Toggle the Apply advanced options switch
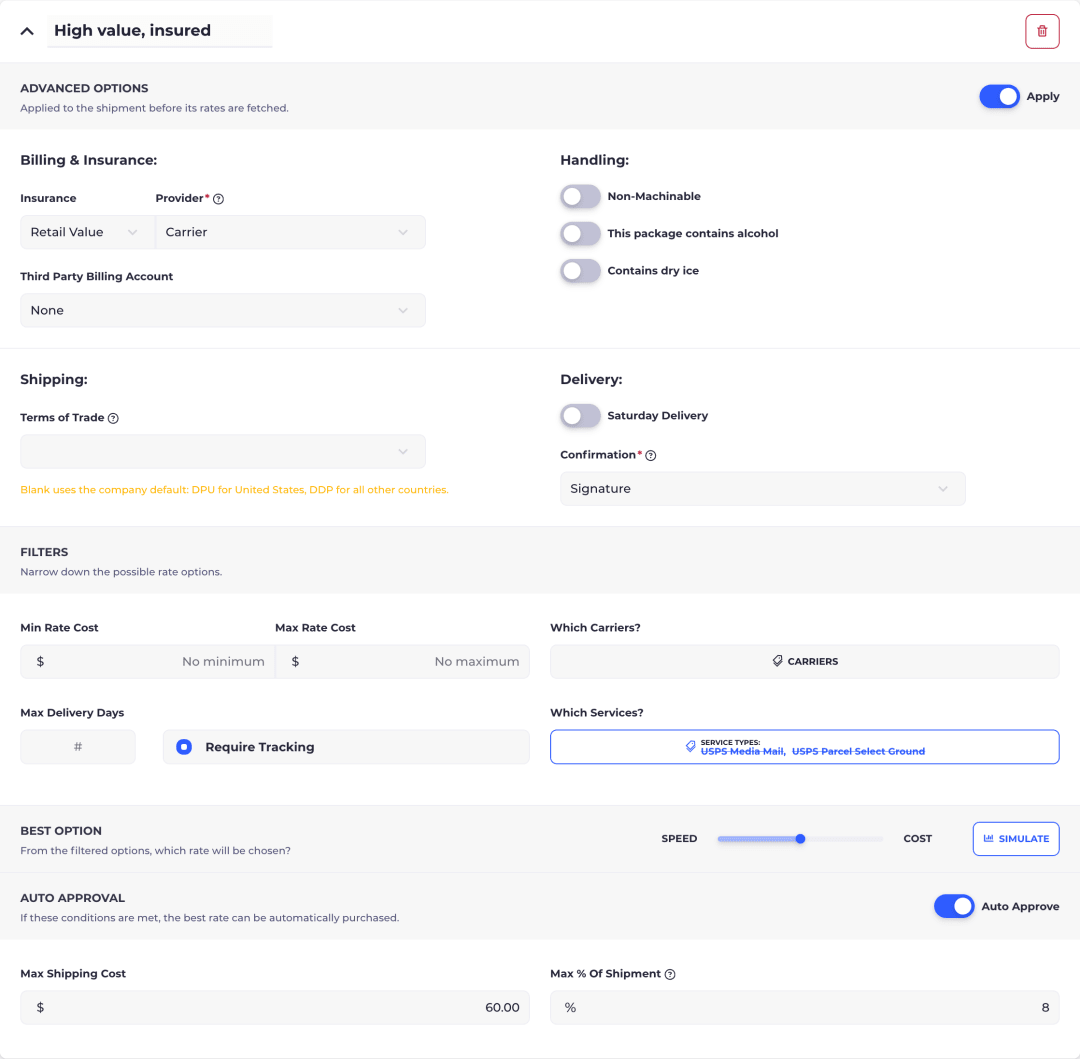 [999, 96]
